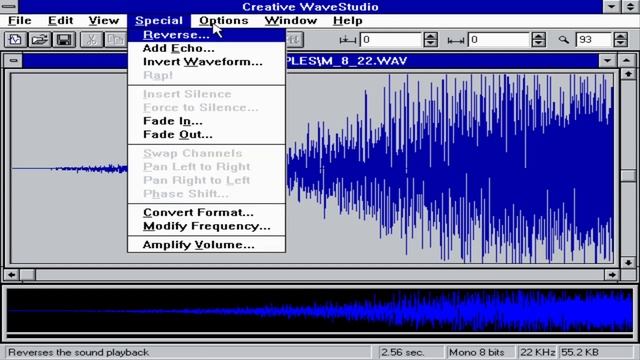The image size is (640, 360).
Task: Click the horizontal scrollbar left arrow
Action: pyautogui.click(x=11, y=275)
